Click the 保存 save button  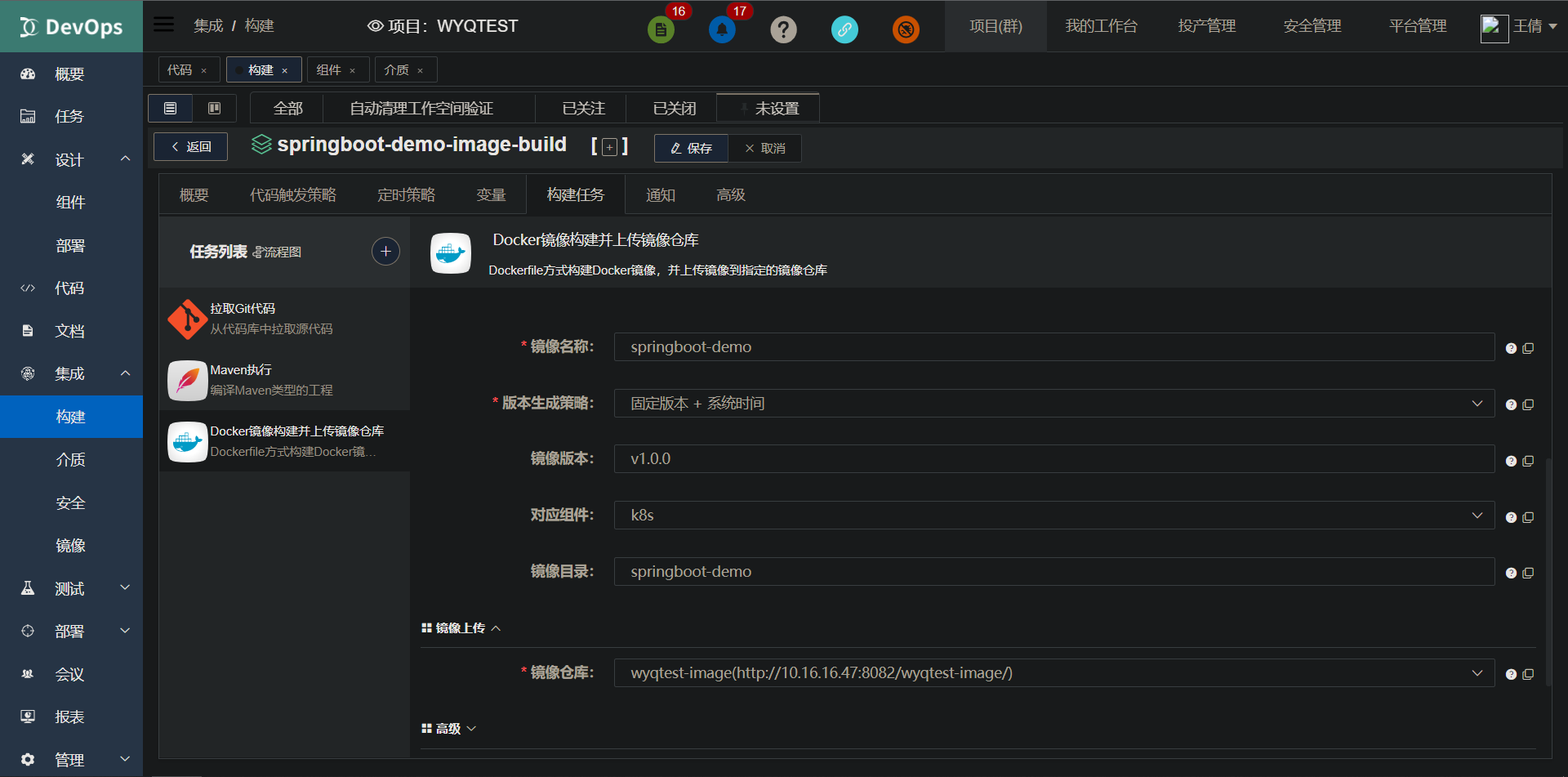click(691, 148)
